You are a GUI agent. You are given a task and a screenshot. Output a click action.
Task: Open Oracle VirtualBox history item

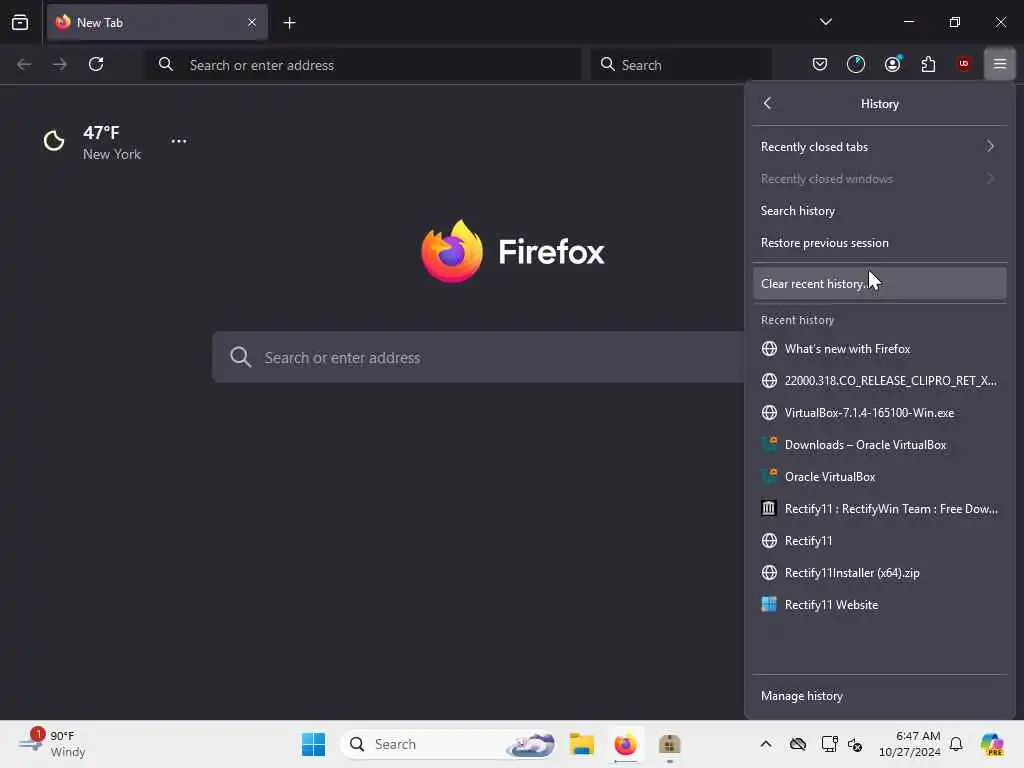879,477
